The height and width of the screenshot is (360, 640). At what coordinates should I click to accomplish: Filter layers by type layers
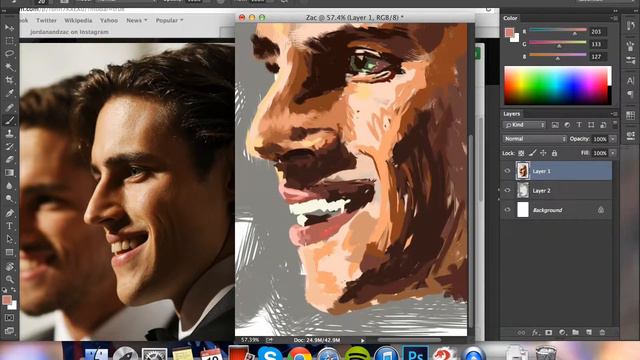coord(579,125)
